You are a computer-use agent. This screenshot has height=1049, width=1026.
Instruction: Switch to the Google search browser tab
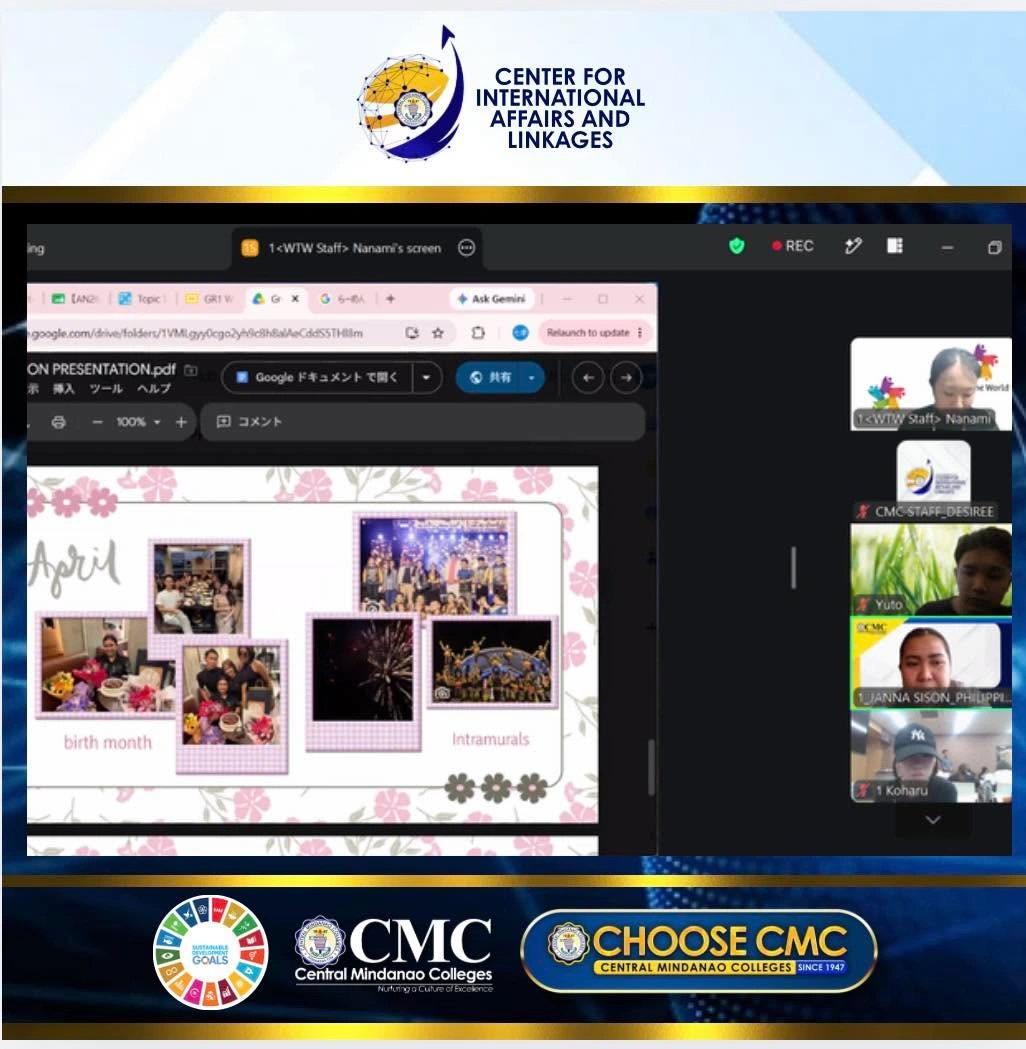click(342, 299)
